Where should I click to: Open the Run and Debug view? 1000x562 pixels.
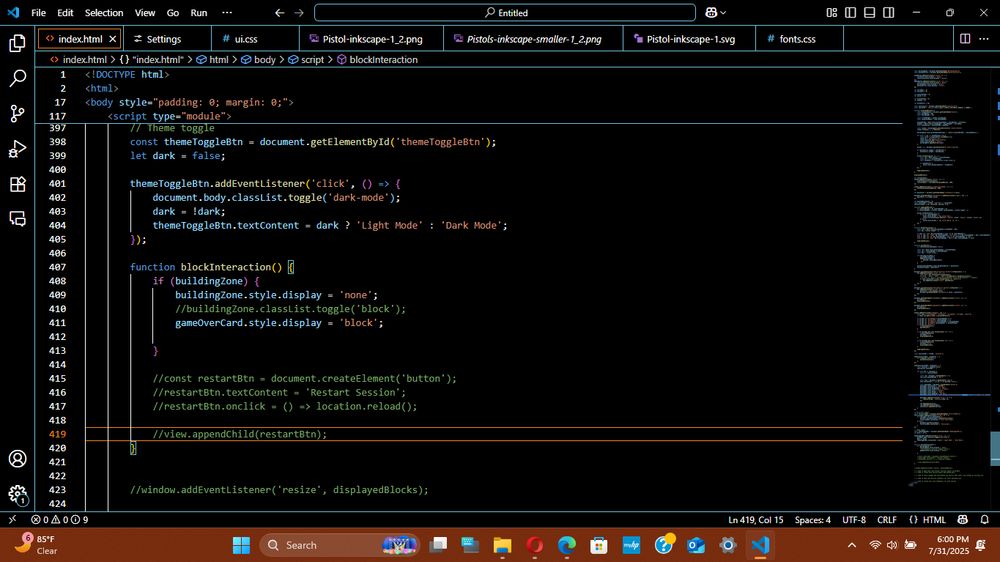(17, 149)
